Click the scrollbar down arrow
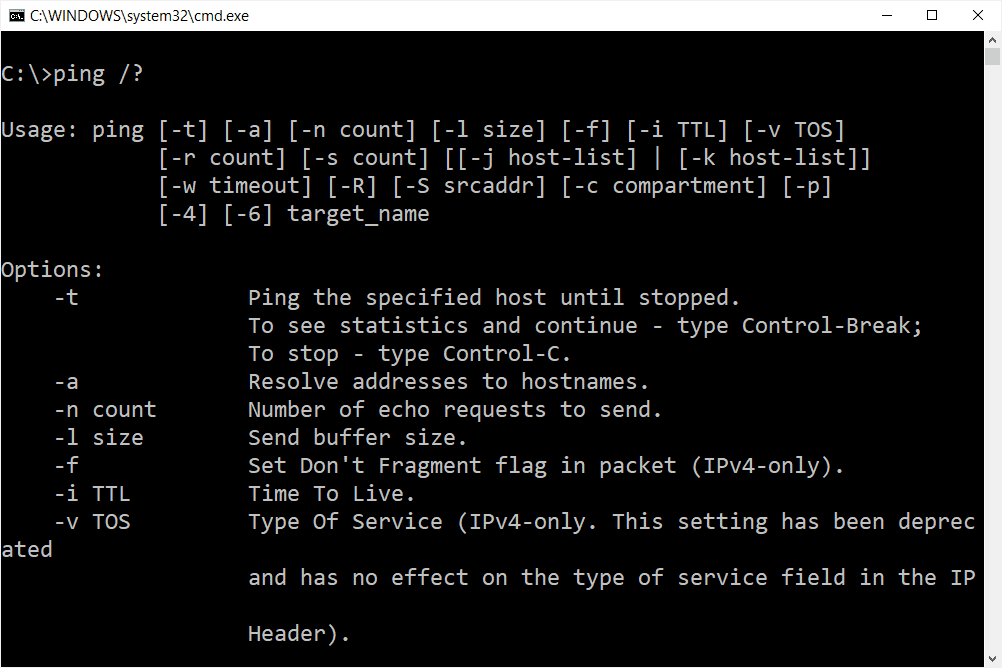Image resolution: width=1002 pixels, height=668 pixels. 994,657
